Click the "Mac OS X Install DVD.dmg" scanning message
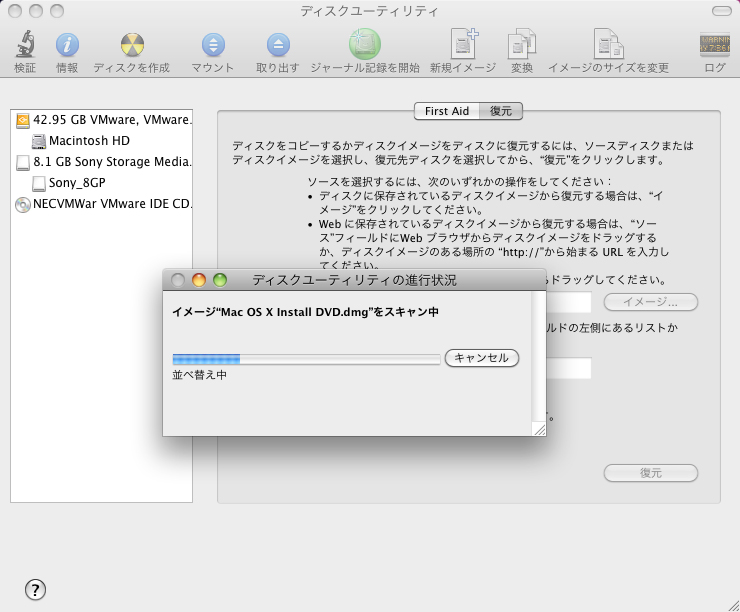Screen dimensions: 740x612 click(x=305, y=312)
